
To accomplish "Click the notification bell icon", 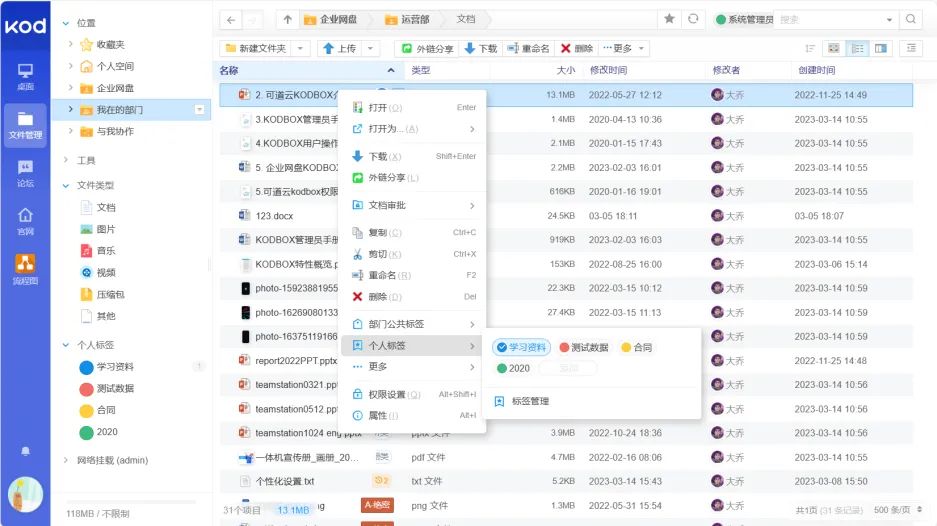I will tap(25, 451).
